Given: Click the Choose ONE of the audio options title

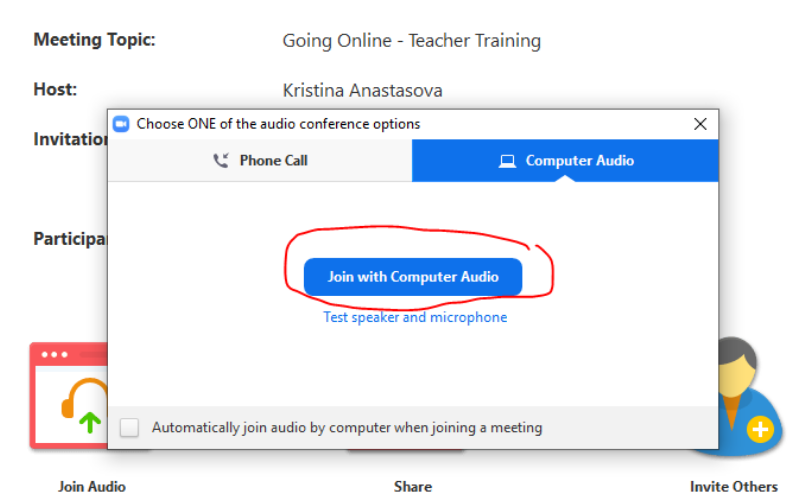Looking at the screenshot, I should (x=278, y=124).
